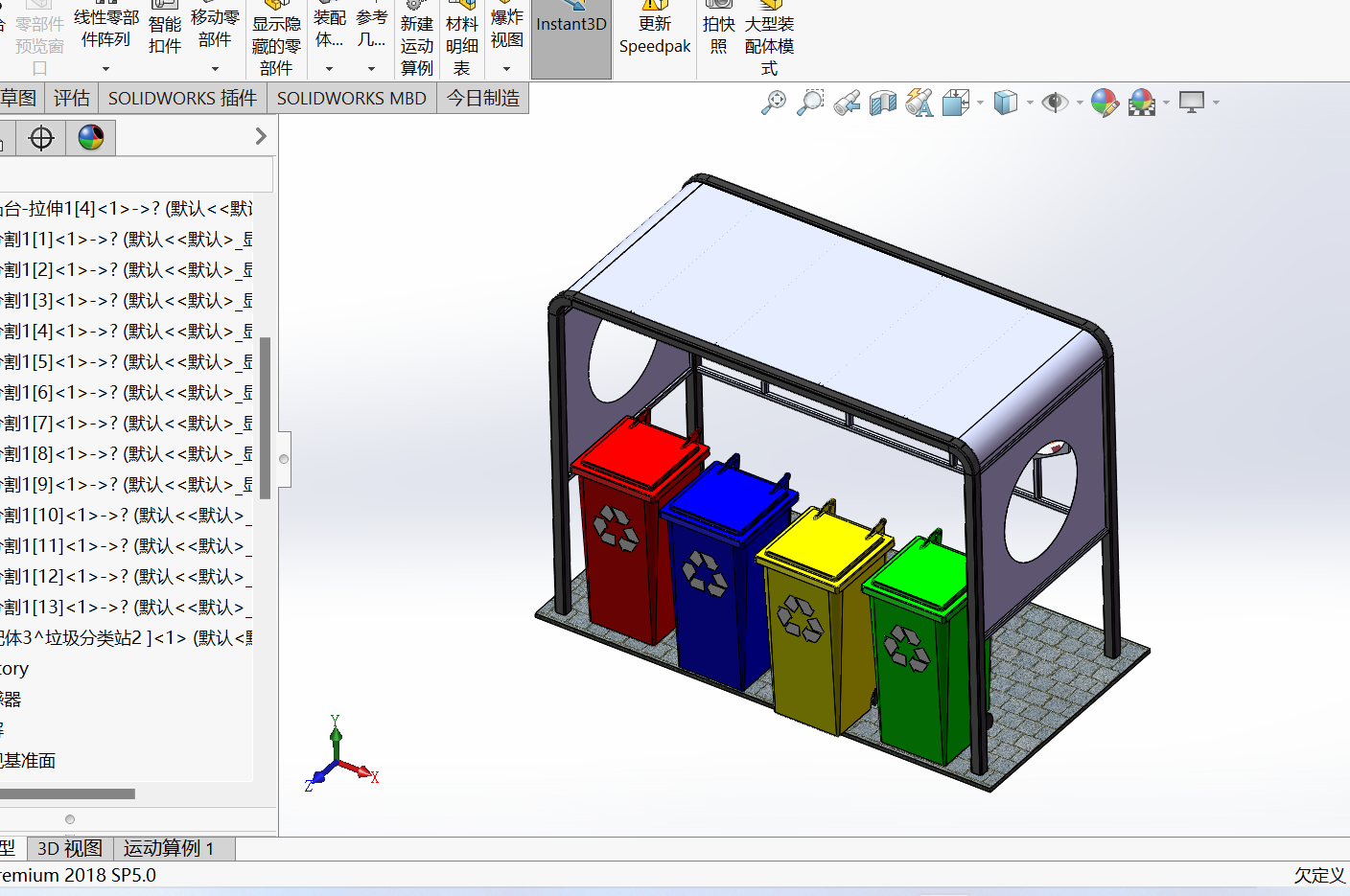Click Hide/Show Items eye icon

1055,103
